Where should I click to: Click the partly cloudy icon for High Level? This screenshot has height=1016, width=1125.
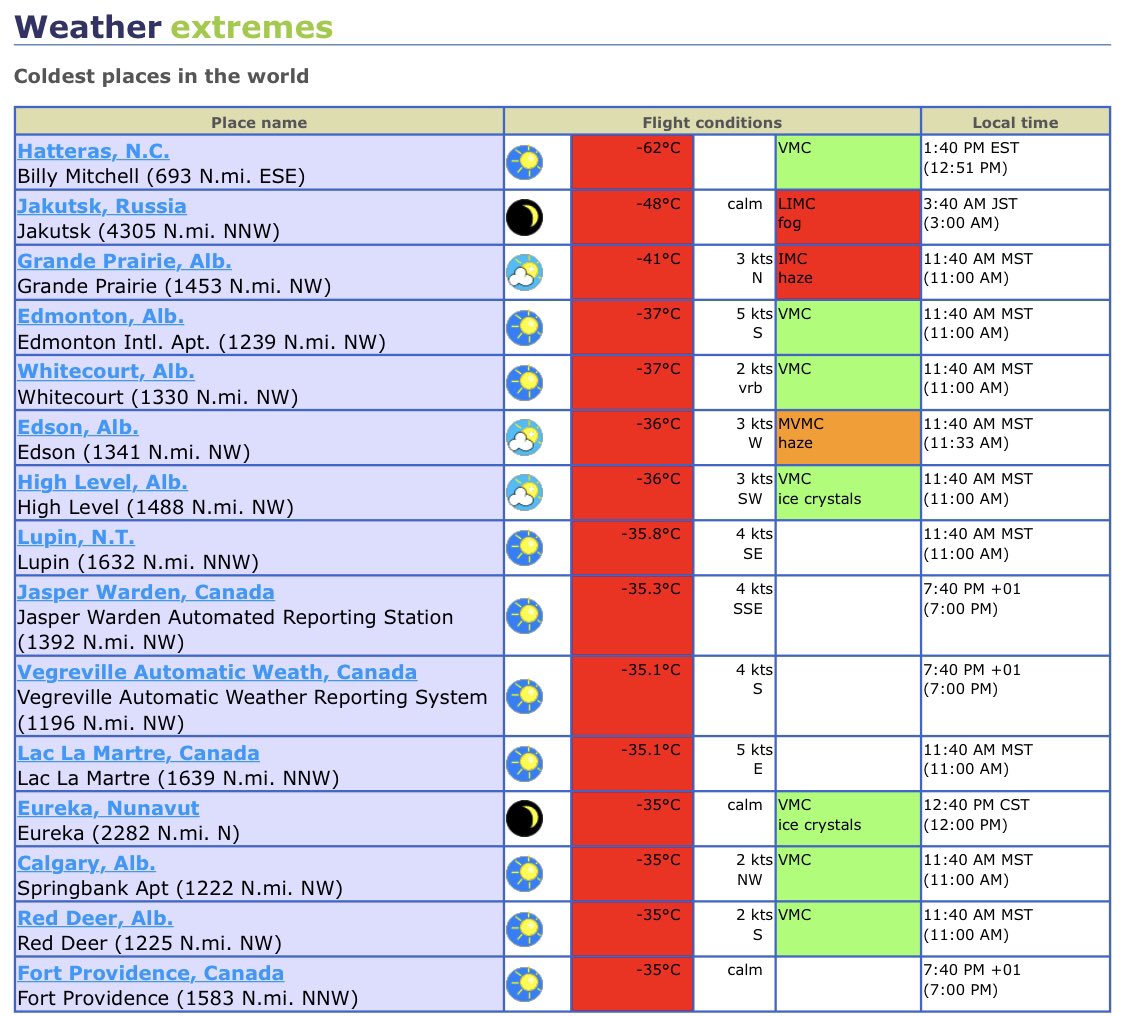click(x=524, y=493)
